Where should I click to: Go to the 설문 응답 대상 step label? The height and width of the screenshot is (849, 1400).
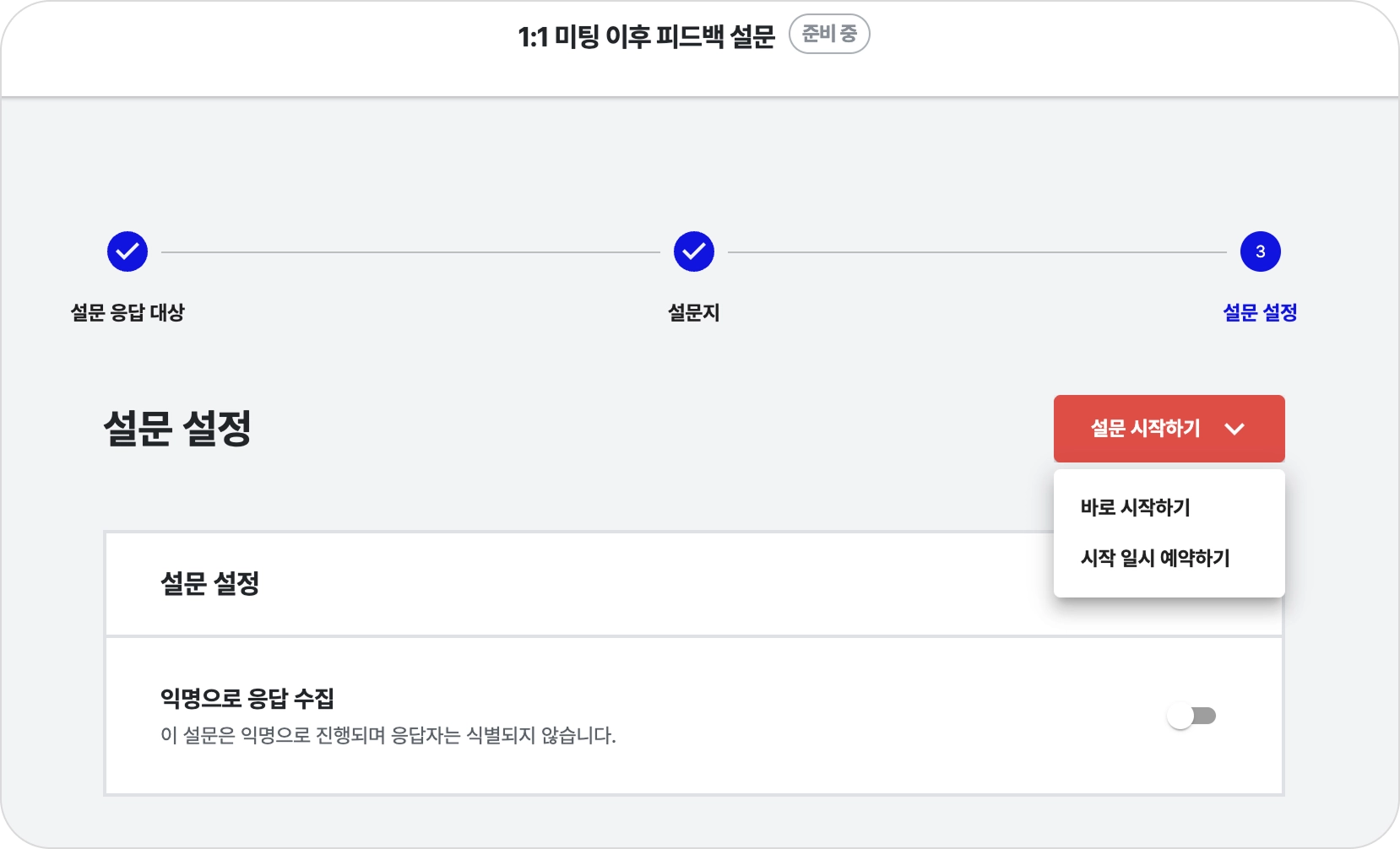(x=128, y=312)
